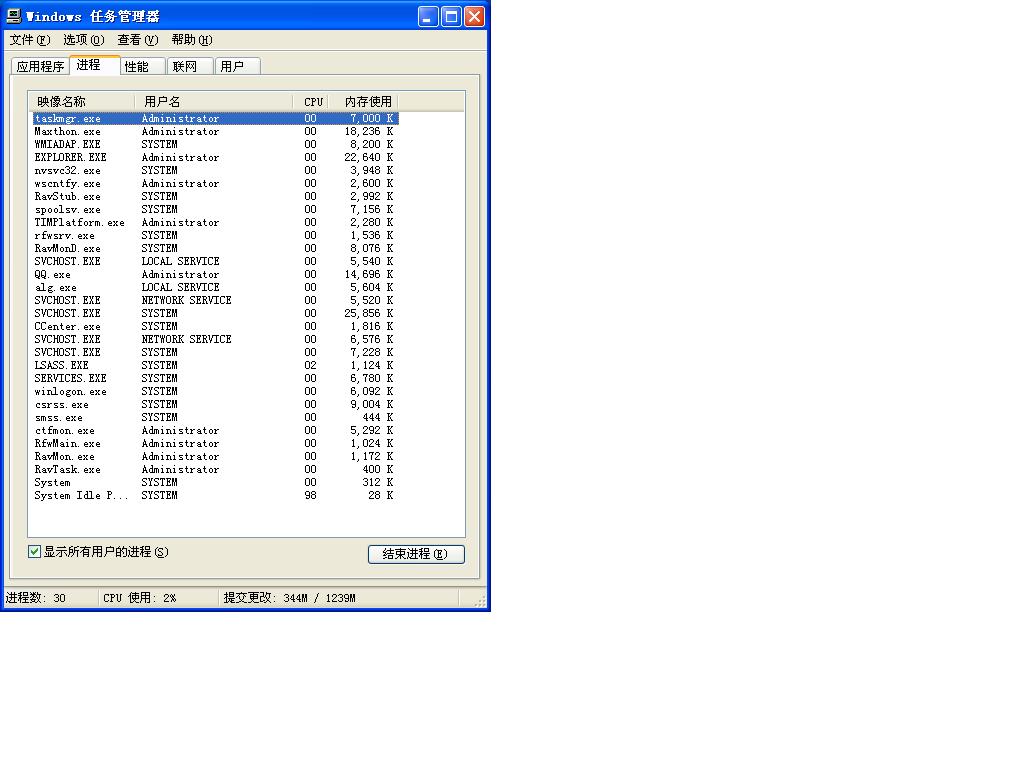Select the RfwMain.exe process
Screen dimensions: 1024x768
216,443
